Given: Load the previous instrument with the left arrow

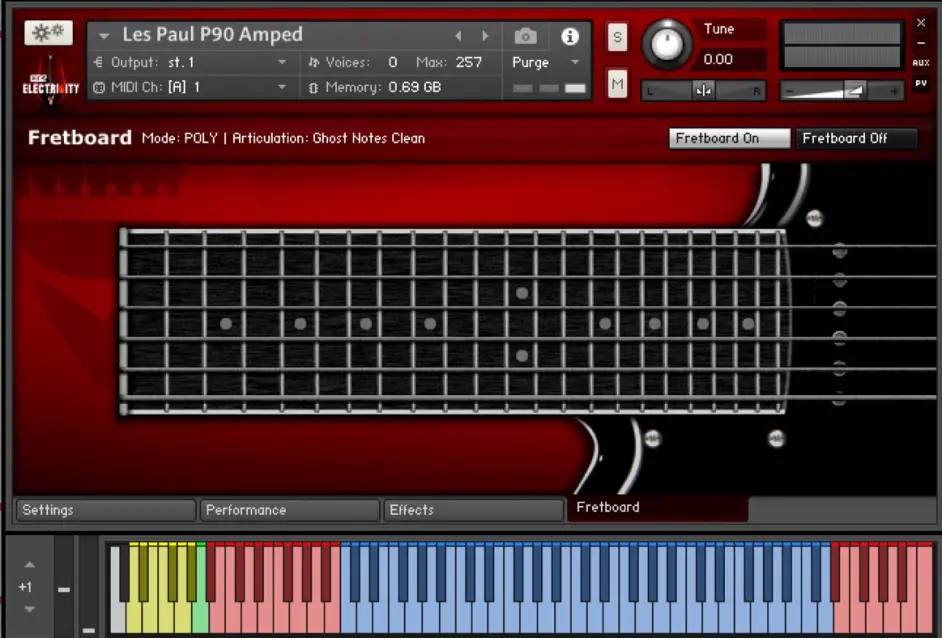Looking at the screenshot, I should coord(458,36).
